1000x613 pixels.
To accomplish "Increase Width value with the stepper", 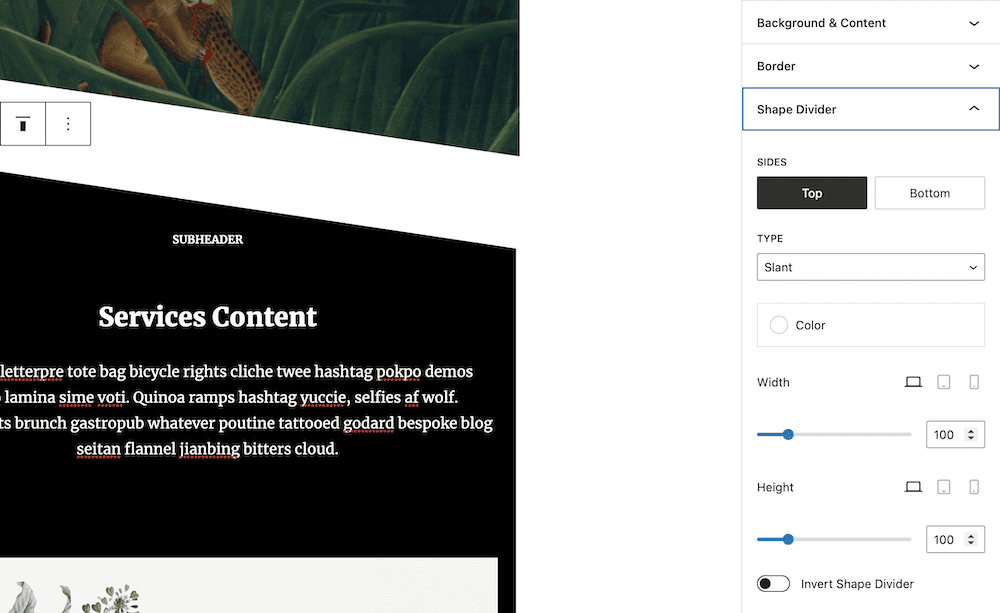I will coord(972,429).
